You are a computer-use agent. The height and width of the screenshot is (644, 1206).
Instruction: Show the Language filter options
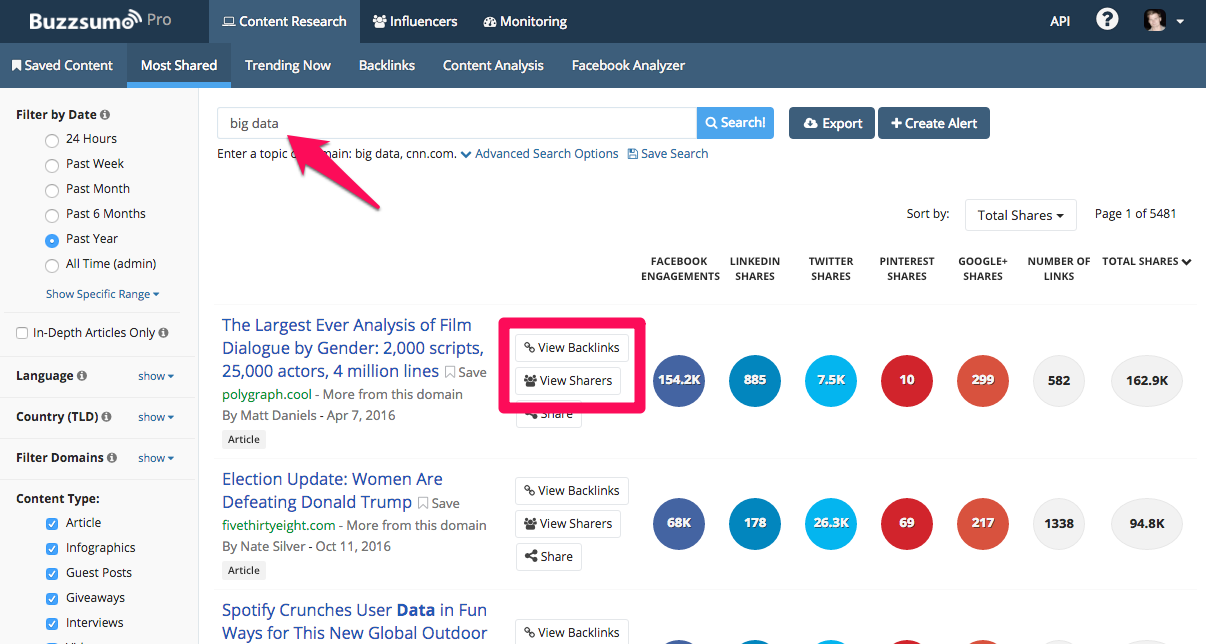pos(156,376)
